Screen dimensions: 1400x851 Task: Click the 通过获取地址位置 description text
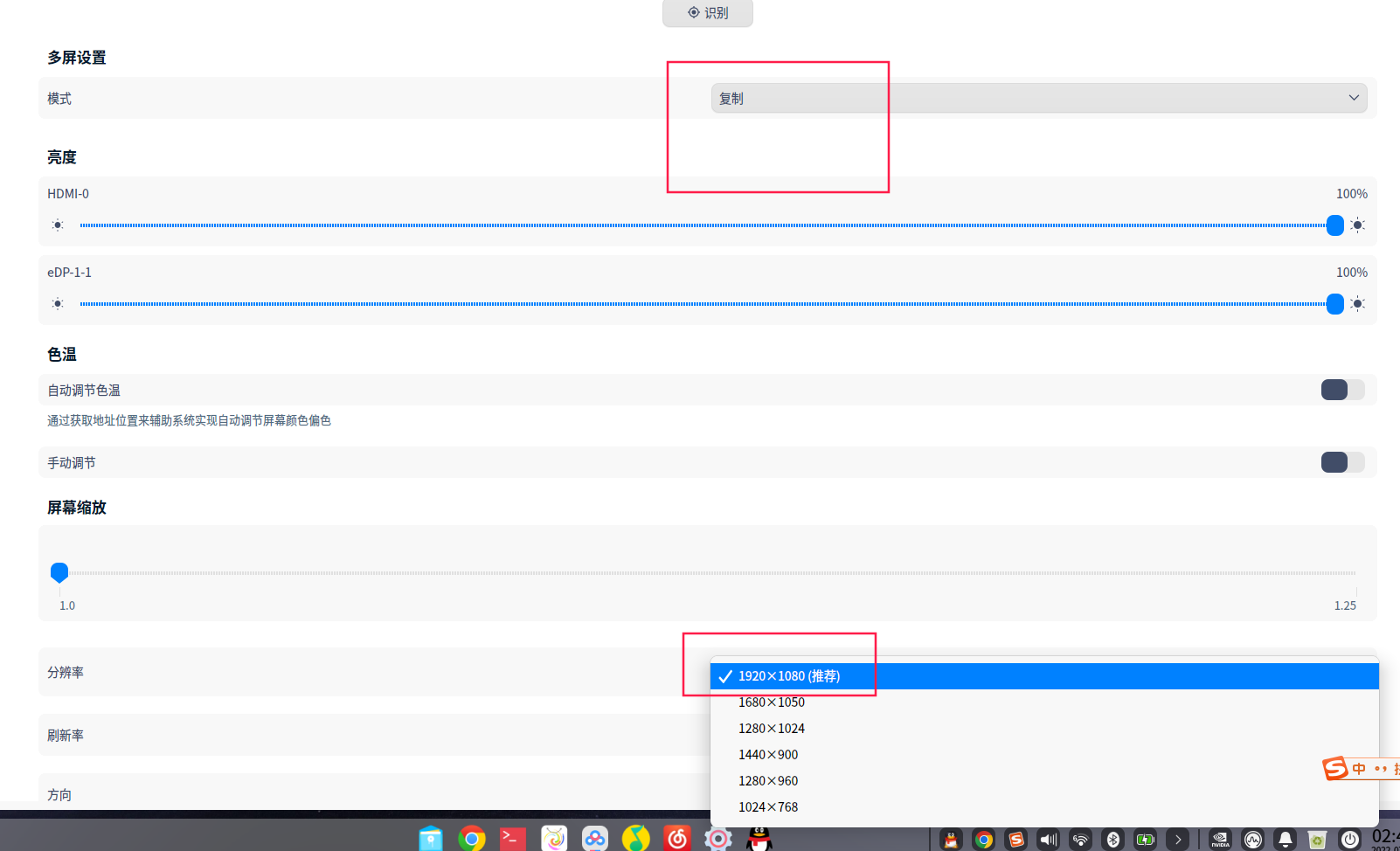coord(189,421)
